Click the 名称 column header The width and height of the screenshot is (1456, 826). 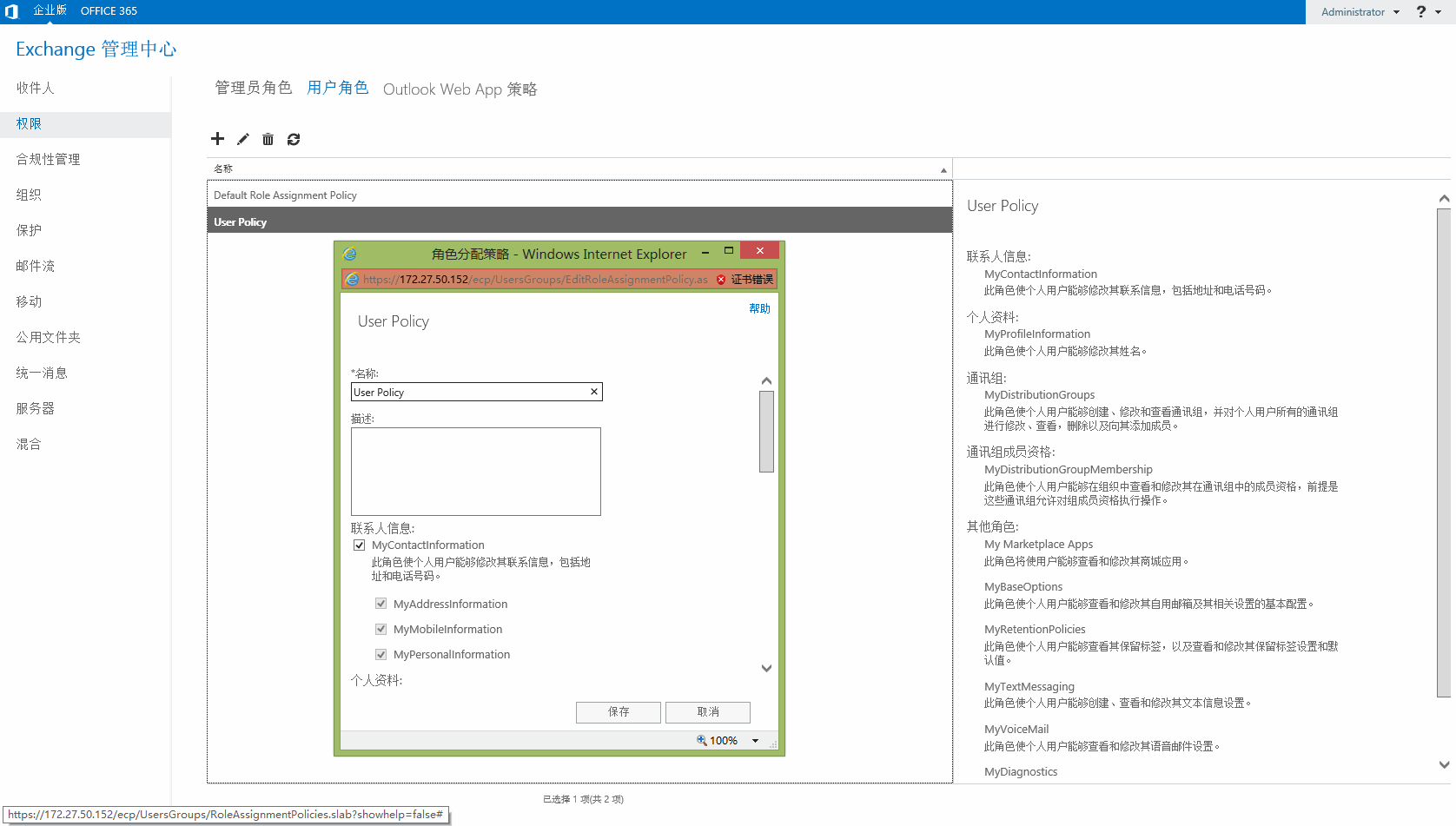pyautogui.click(x=223, y=169)
